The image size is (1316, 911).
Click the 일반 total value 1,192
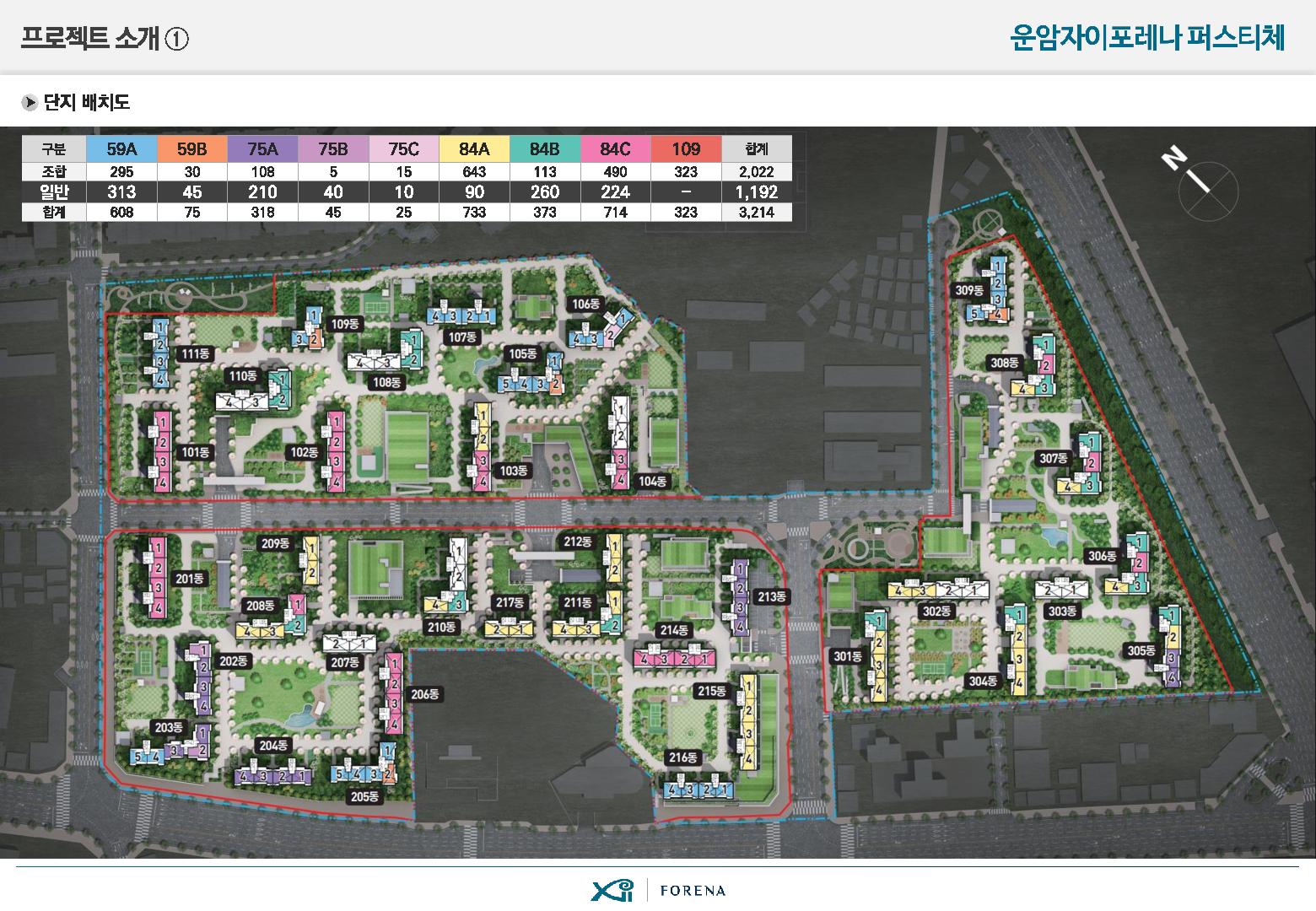757,191
